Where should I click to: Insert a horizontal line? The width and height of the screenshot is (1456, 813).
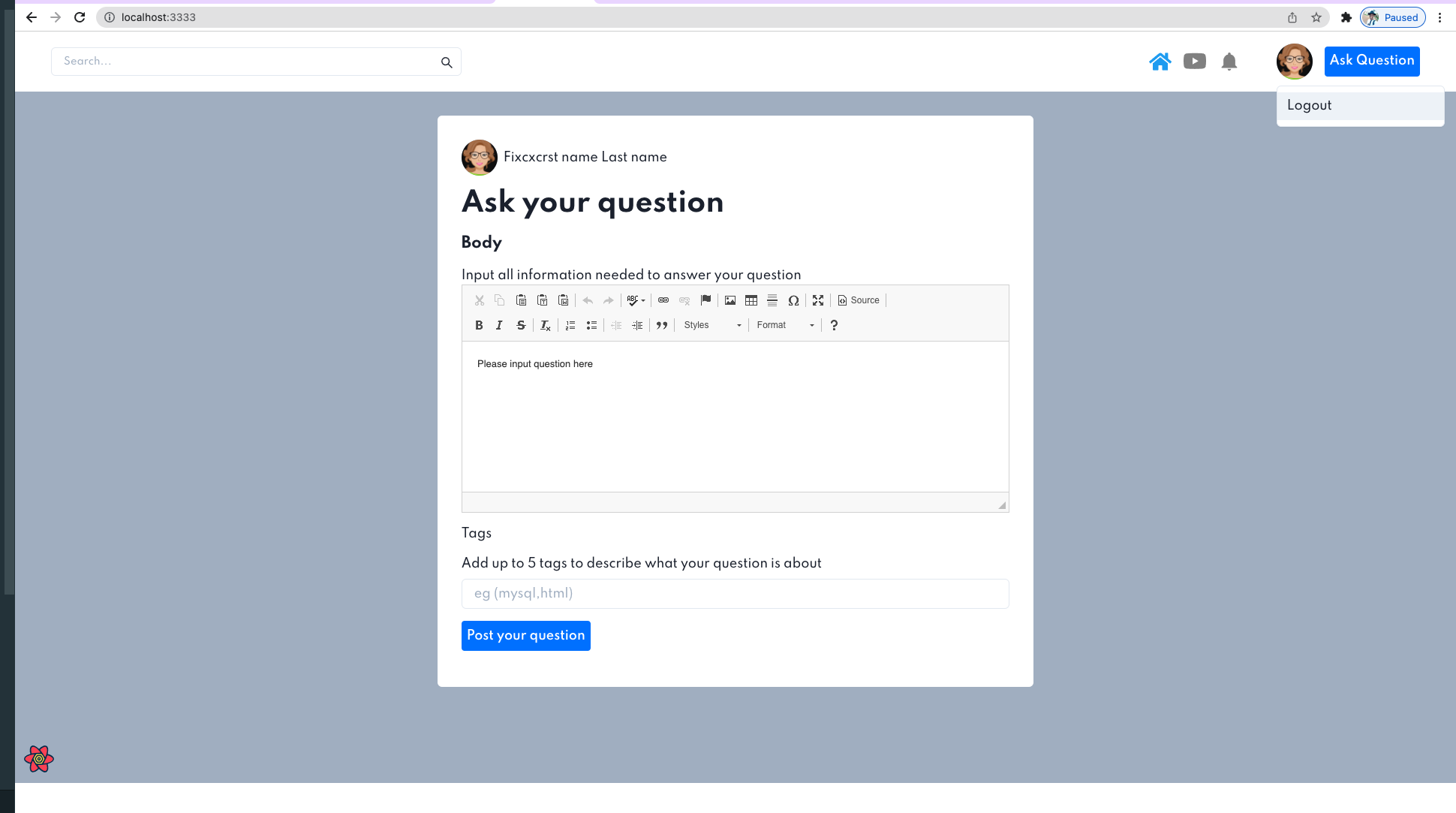772,300
